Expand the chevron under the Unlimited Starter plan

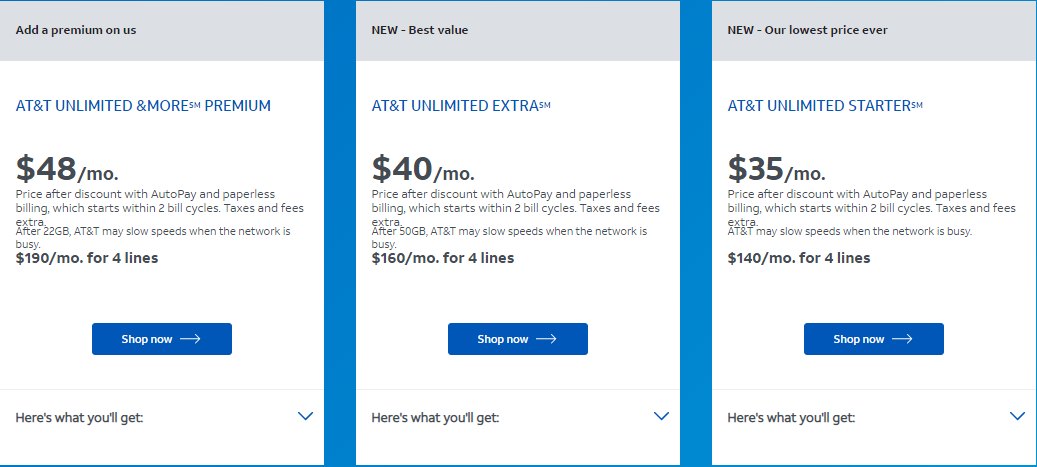point(1017,416)
